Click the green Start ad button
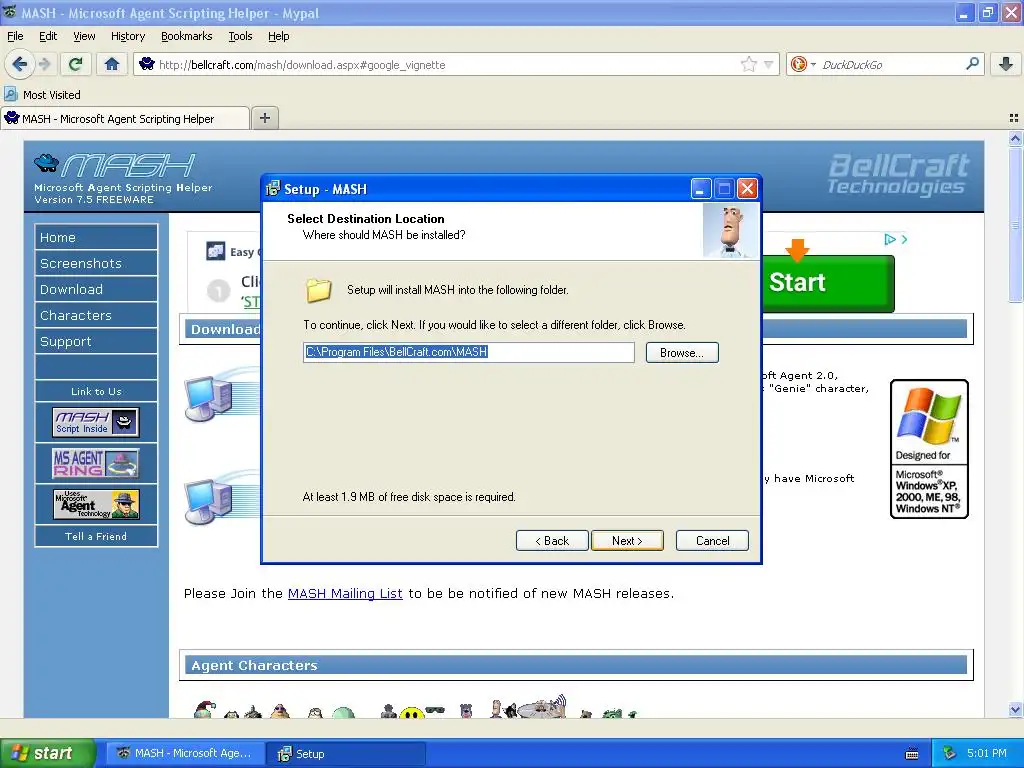This screenshot has width=1024, height=768. coord(827,283)
